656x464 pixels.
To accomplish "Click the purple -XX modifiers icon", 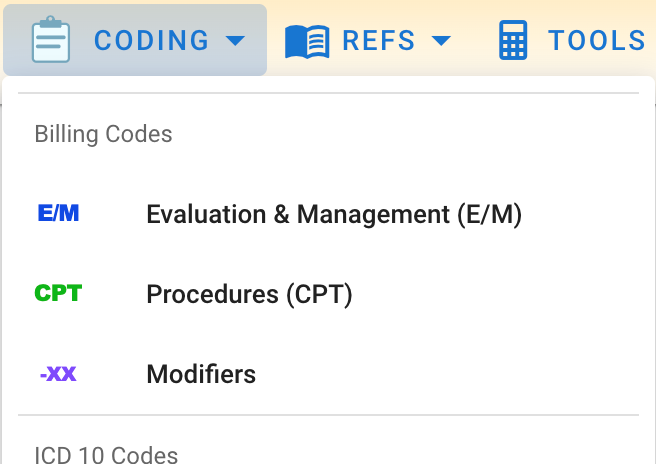I will point(58,374).
